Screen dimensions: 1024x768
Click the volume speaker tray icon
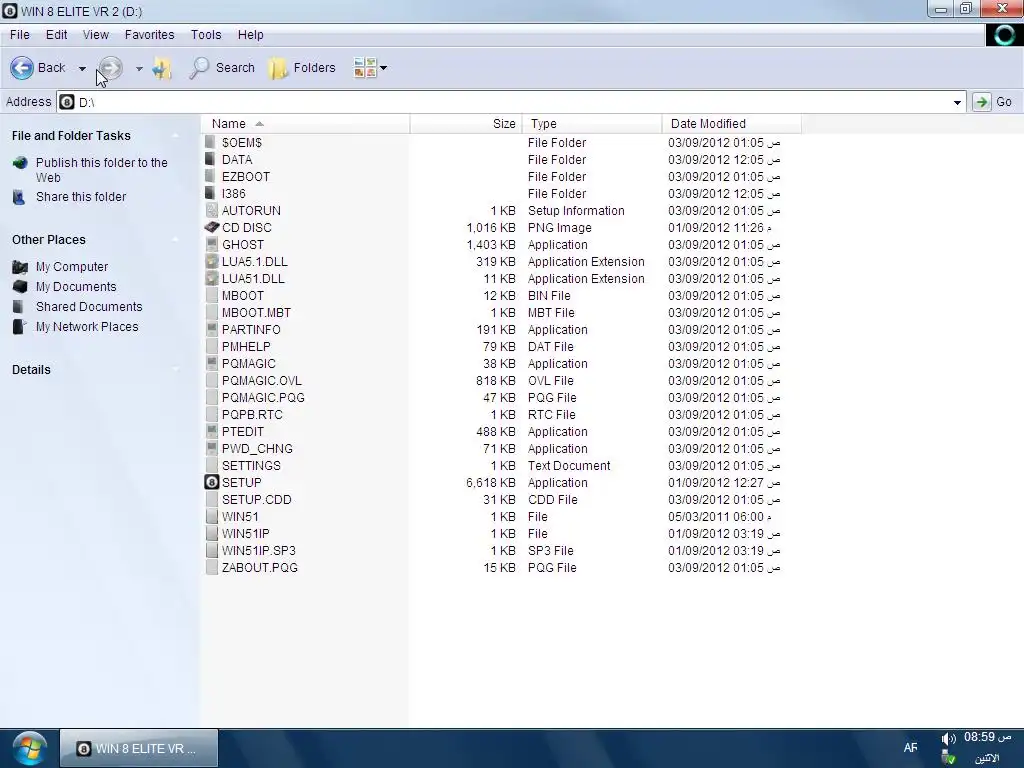[948, 739]
